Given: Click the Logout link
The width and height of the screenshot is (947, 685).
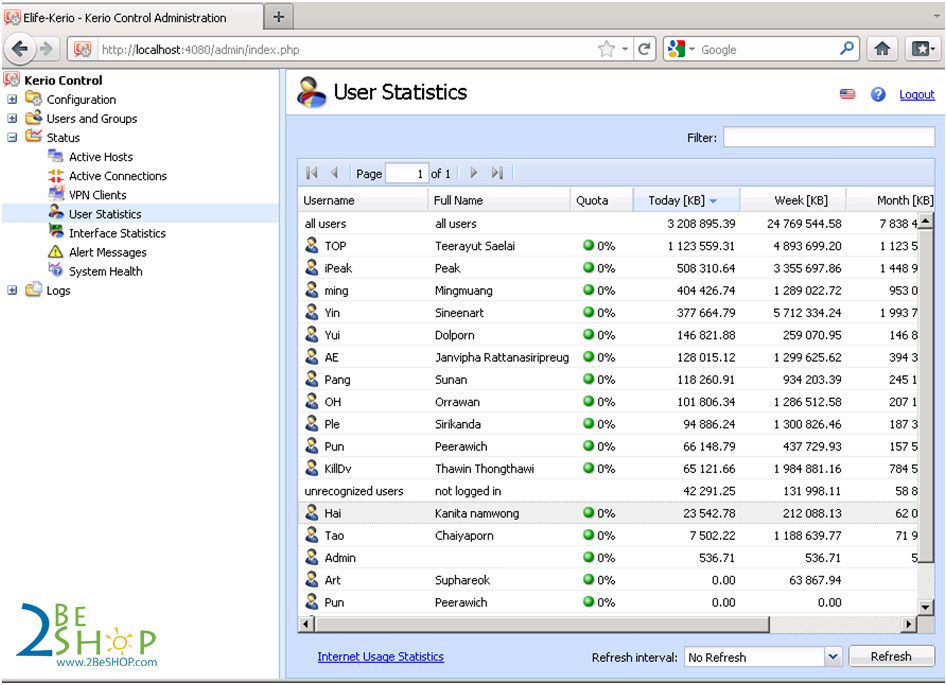Looking at the screenshot, I should (x=917, y=94).
